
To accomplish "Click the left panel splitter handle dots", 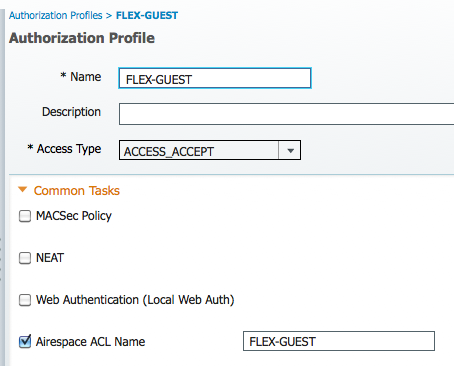I will tap(1, 259).
